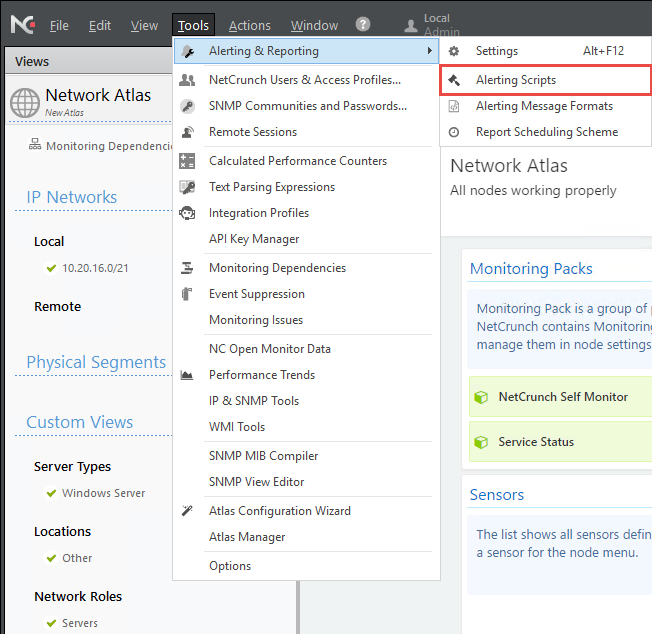Select the IP Networks section heading
This screenshot has width=652, height=634.
tap(72, 197)
